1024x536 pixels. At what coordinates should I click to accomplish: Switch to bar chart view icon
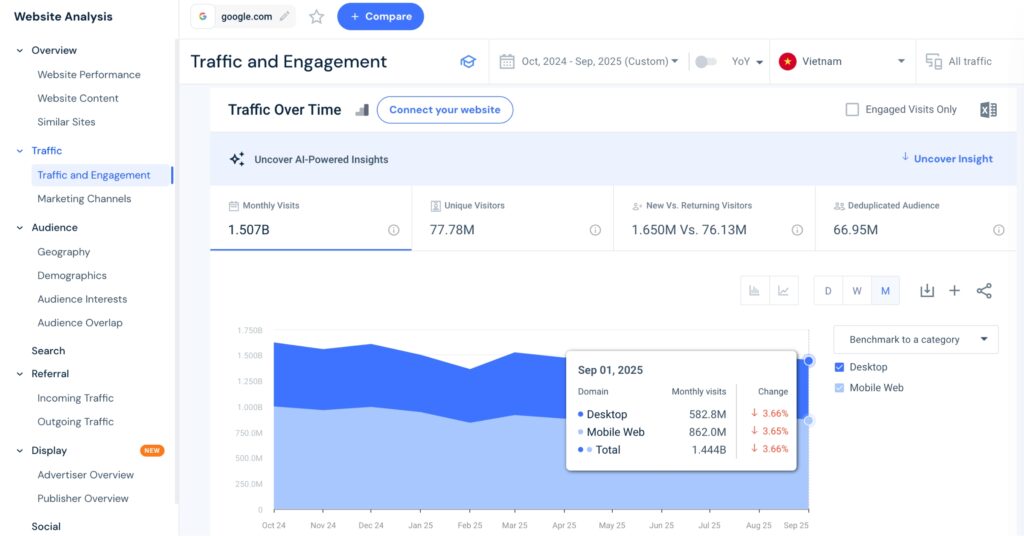755,291
